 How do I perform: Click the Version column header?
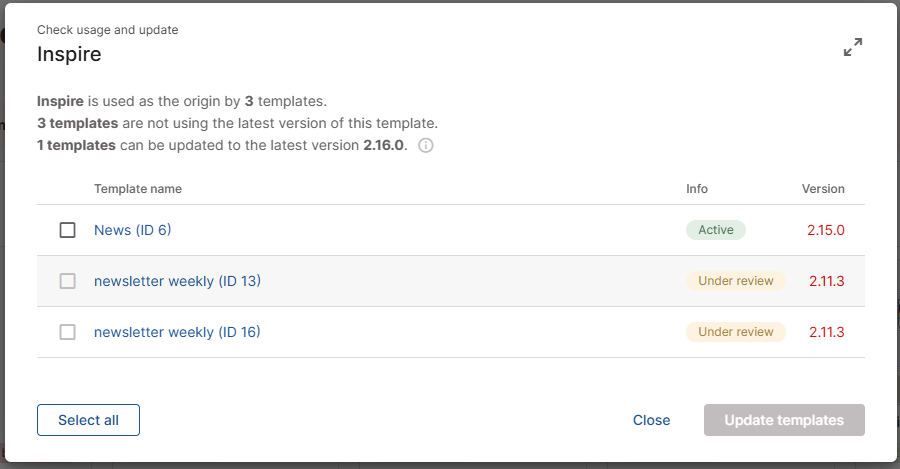823,189
